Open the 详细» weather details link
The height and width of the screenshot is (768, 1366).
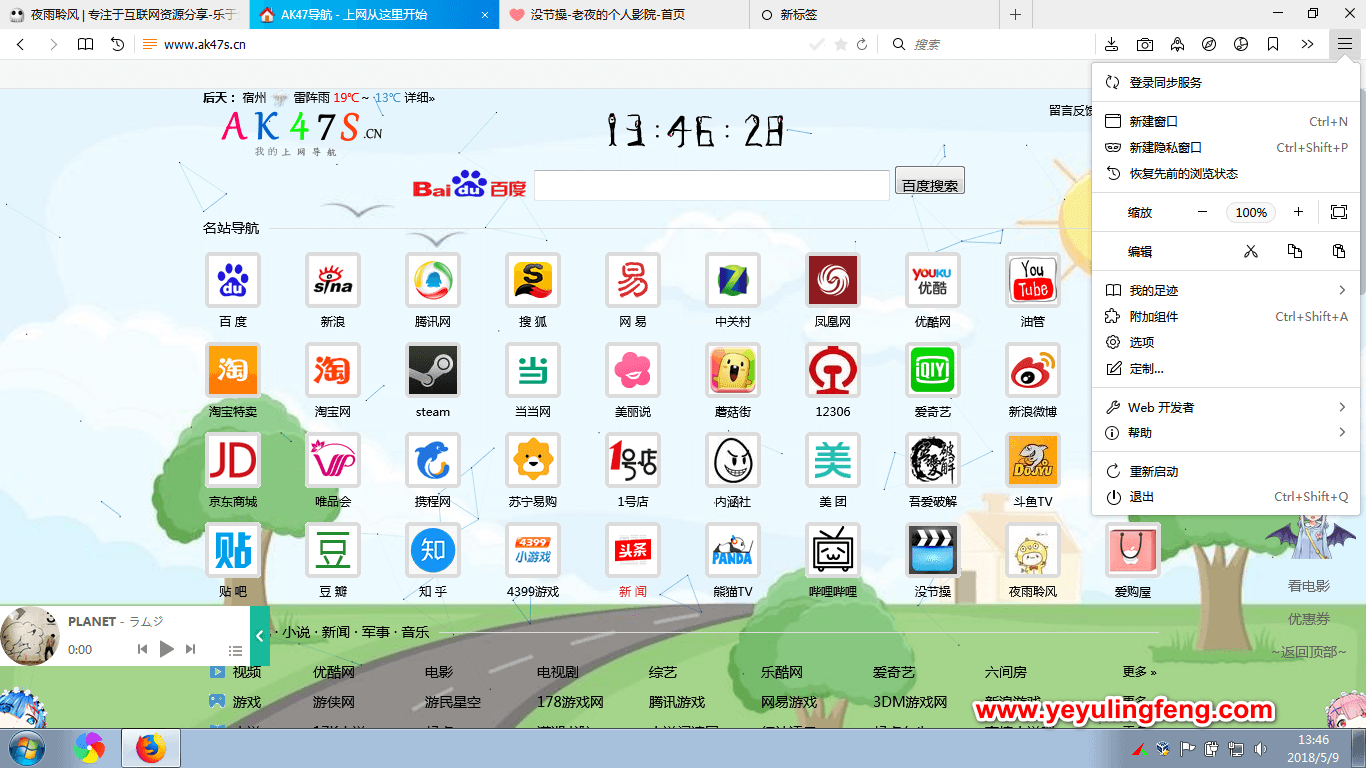pyautogui.click(x=420, y=98)
